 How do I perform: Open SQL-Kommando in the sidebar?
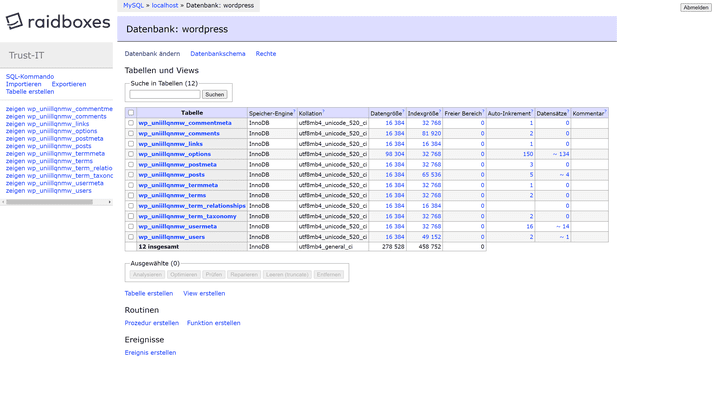pos(30,77)
